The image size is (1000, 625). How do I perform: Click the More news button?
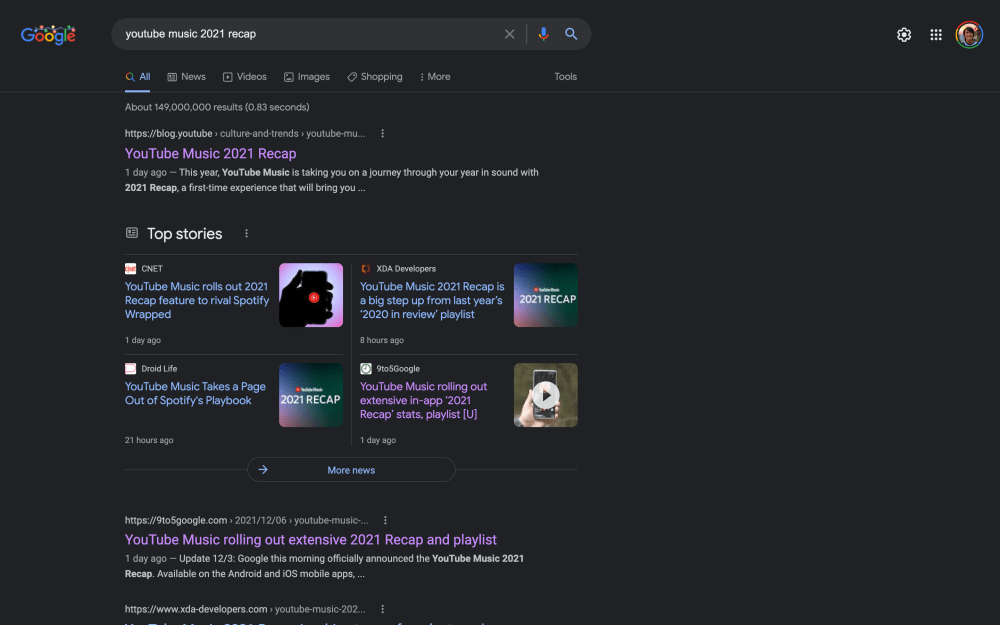[x=351, y=470]
